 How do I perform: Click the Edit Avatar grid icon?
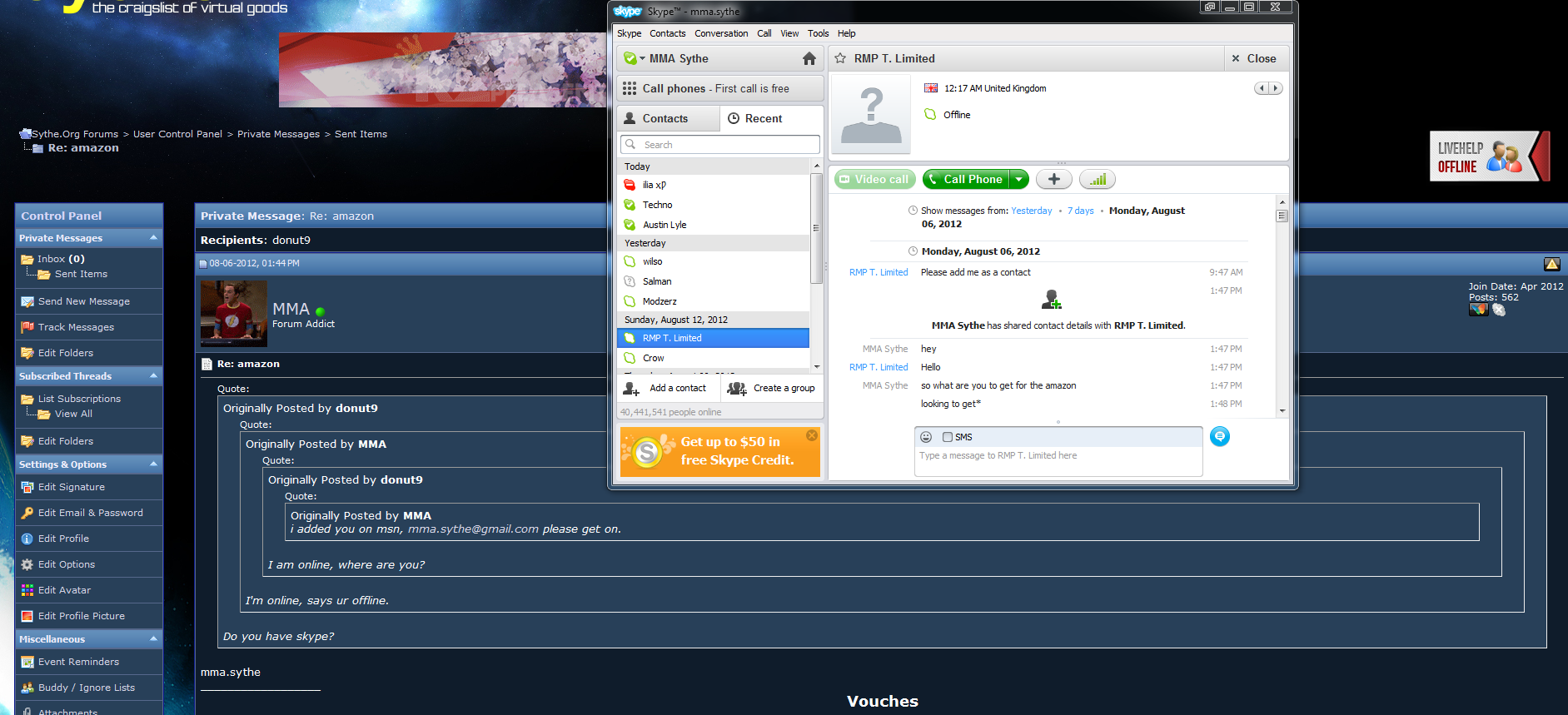tap(27, 590)
